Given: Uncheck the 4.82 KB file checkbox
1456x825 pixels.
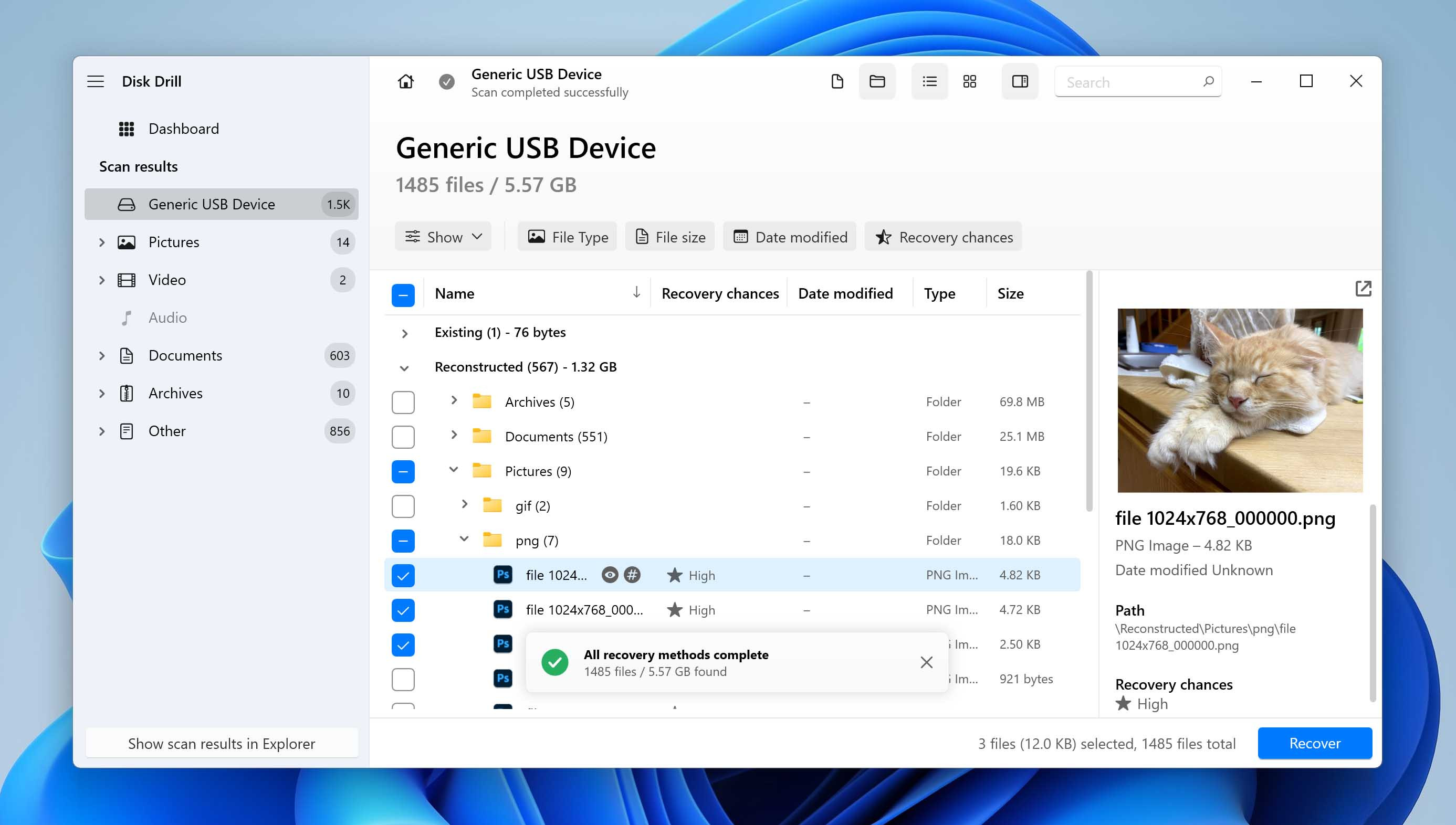Looking at the screenshot, I should [x=403, y=576].
